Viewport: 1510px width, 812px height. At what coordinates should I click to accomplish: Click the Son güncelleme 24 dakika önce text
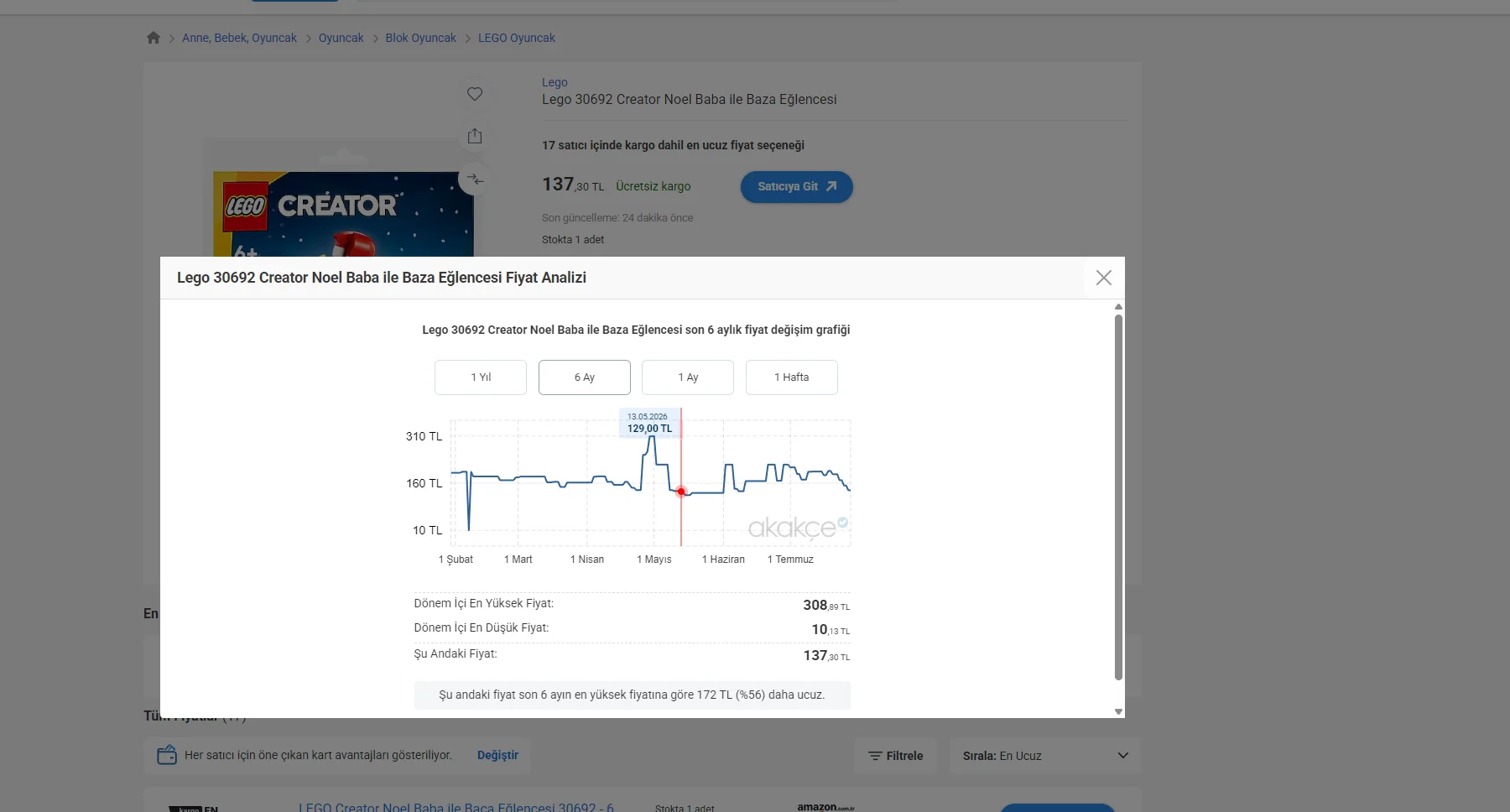click(617, 217)
